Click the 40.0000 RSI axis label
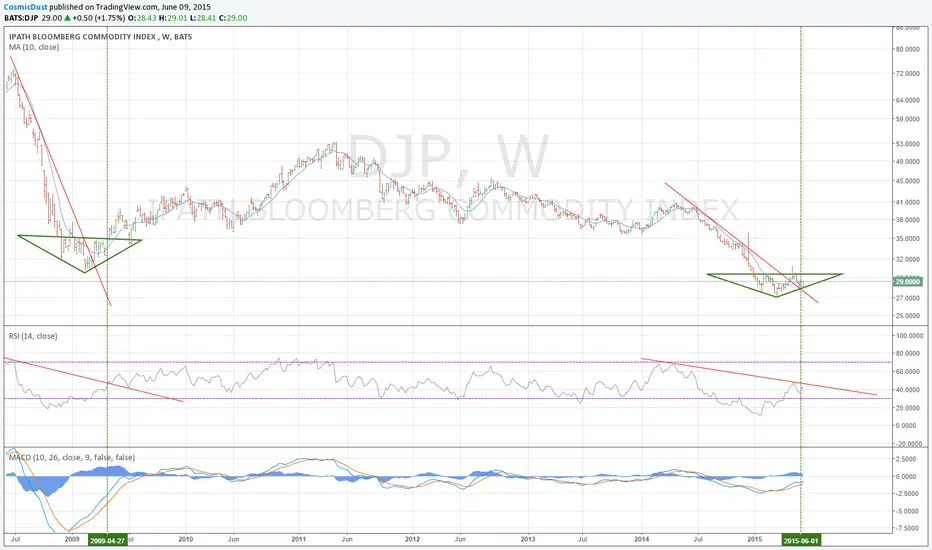 click(908, 390)
